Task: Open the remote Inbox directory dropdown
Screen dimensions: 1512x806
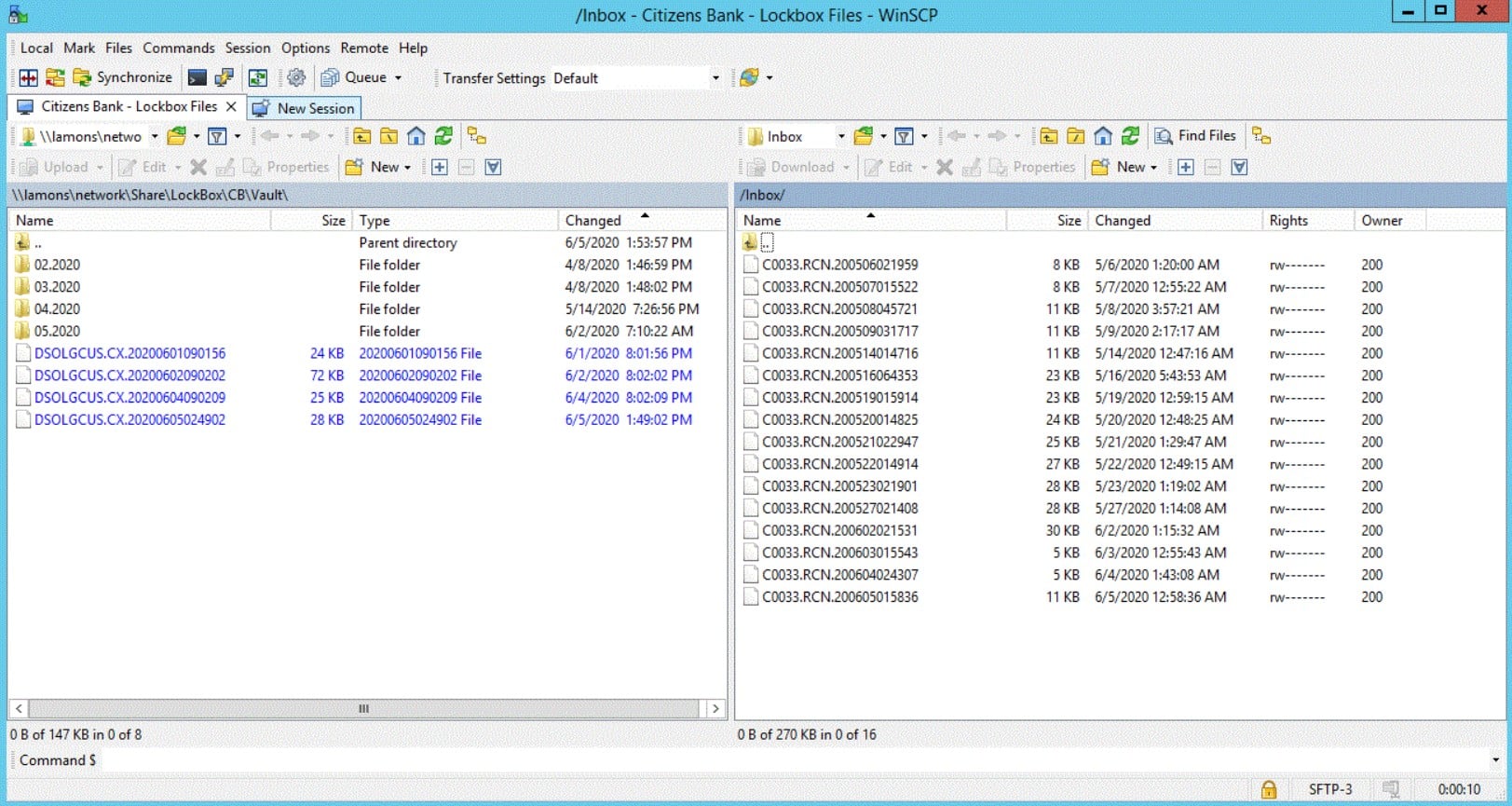Action: [x=796, y=136]
